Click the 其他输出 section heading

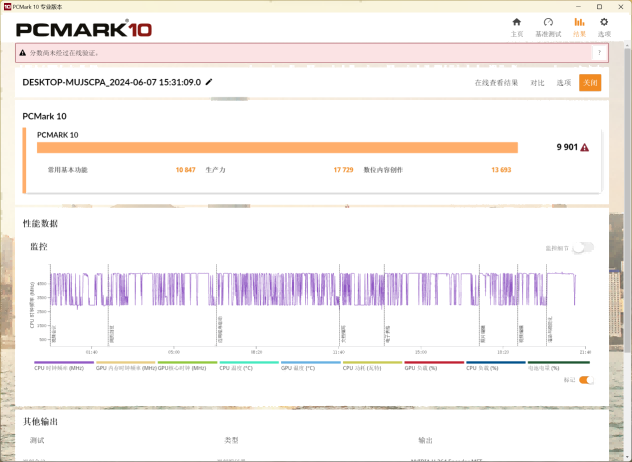coord(40,422)
